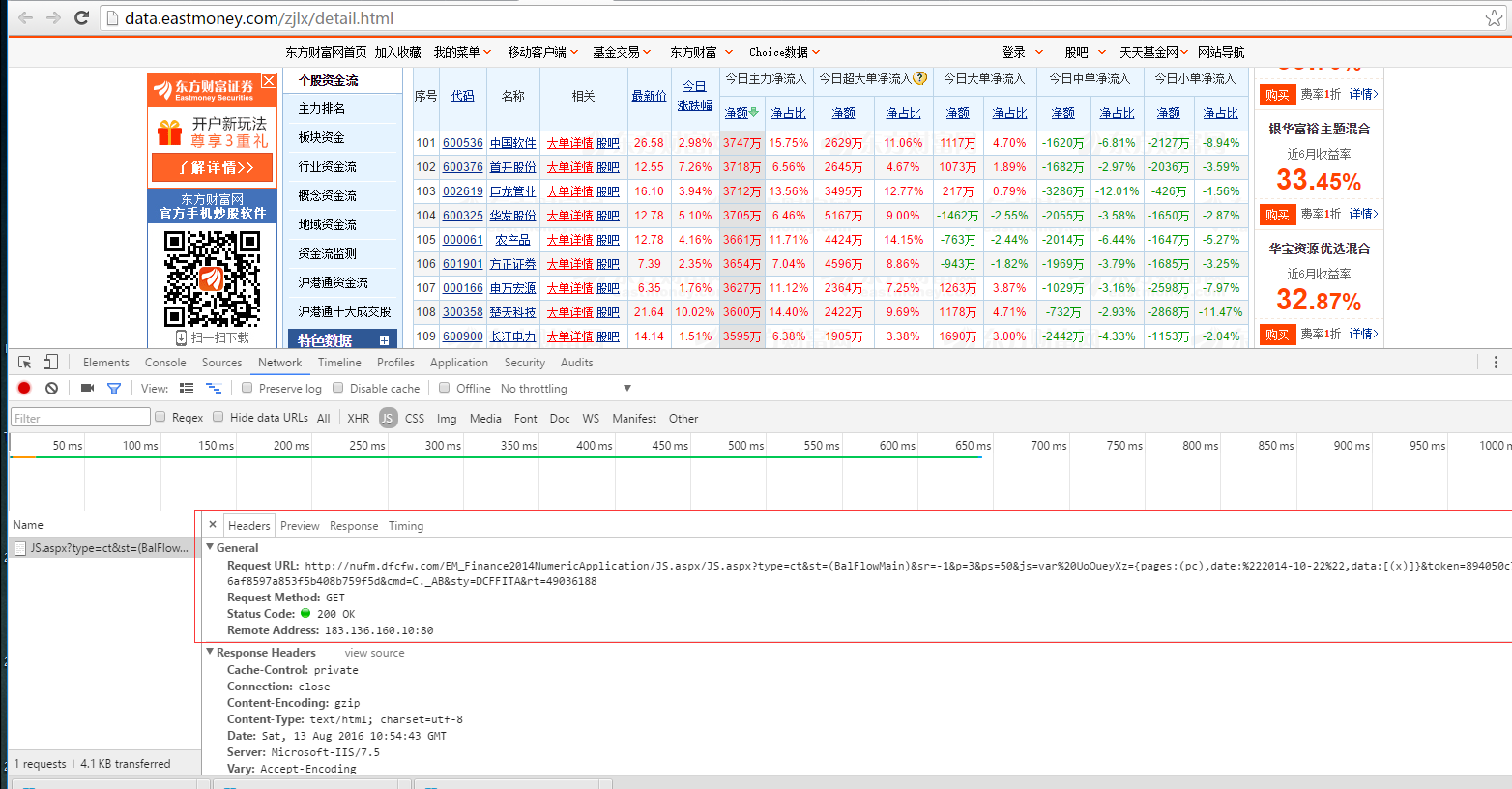The height and width of the screenshot is (789, 1512).
Task: Switch to Console tab
Action: [x=165, y=363]
